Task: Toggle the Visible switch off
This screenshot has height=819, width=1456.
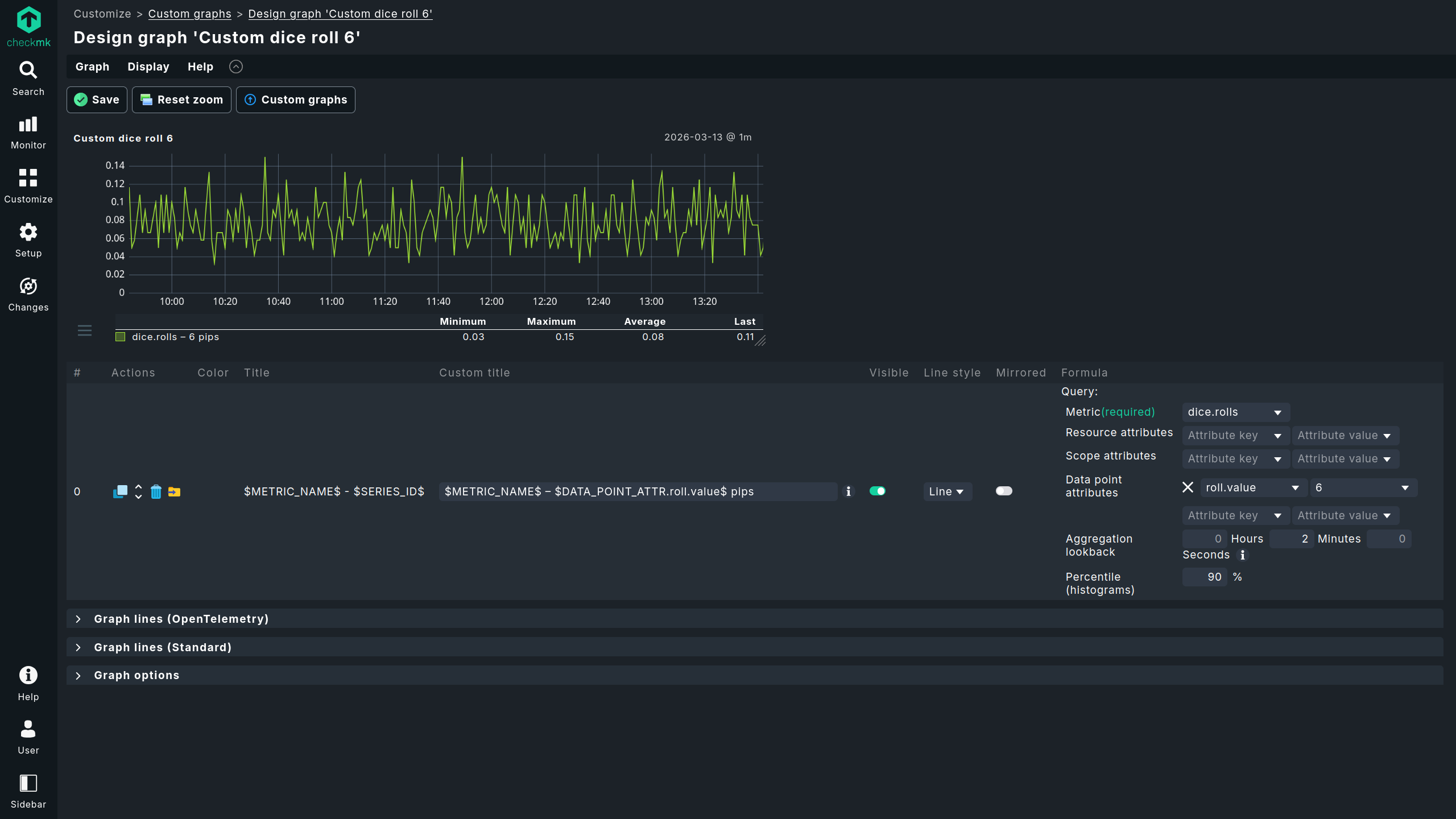Action: 877,491
